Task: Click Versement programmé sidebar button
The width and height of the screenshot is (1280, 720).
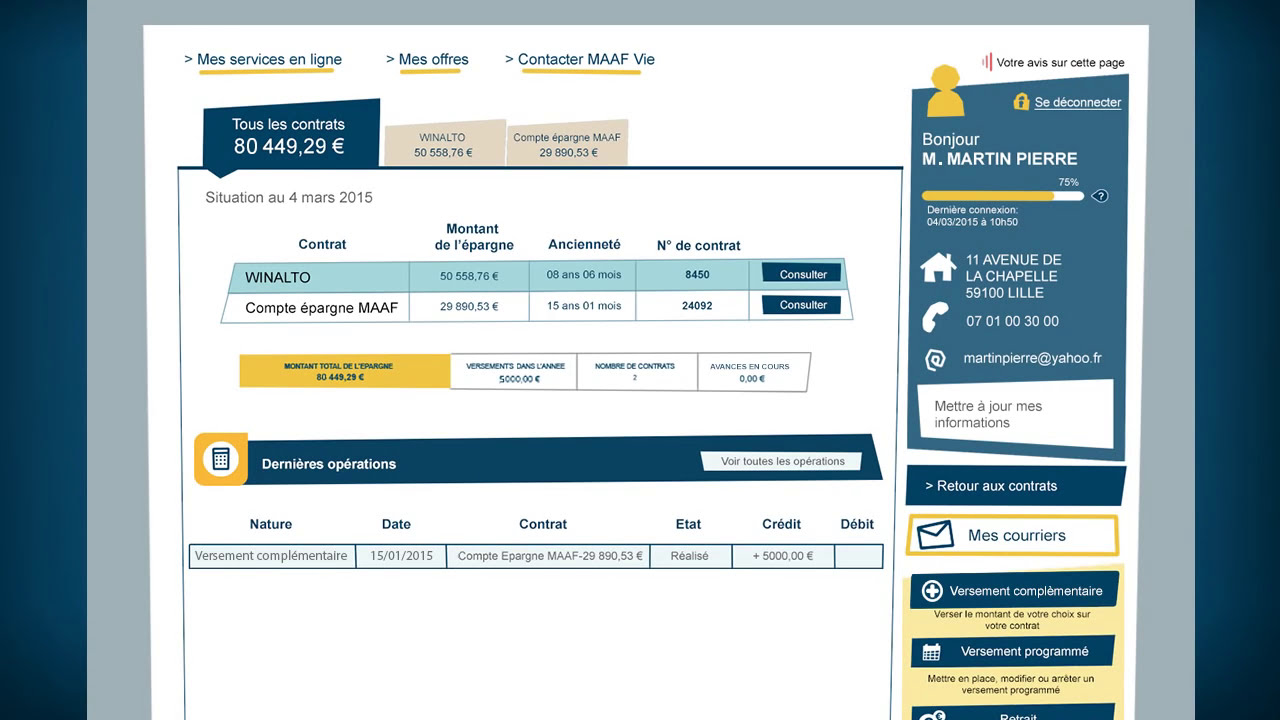Action: tap(1013, 652)
